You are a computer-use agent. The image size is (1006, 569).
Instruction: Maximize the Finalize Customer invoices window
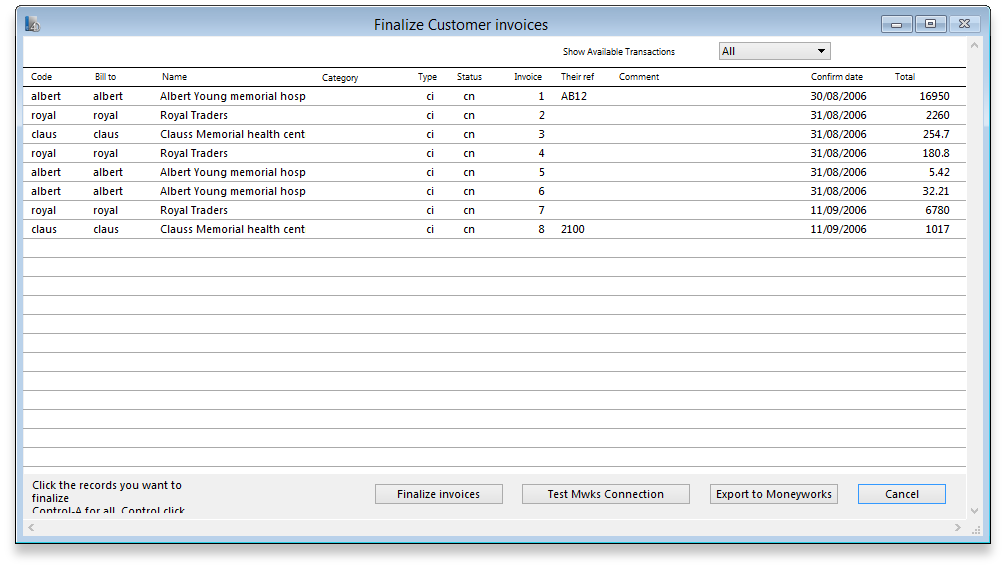pyautogui.click(x=930, y=24)
